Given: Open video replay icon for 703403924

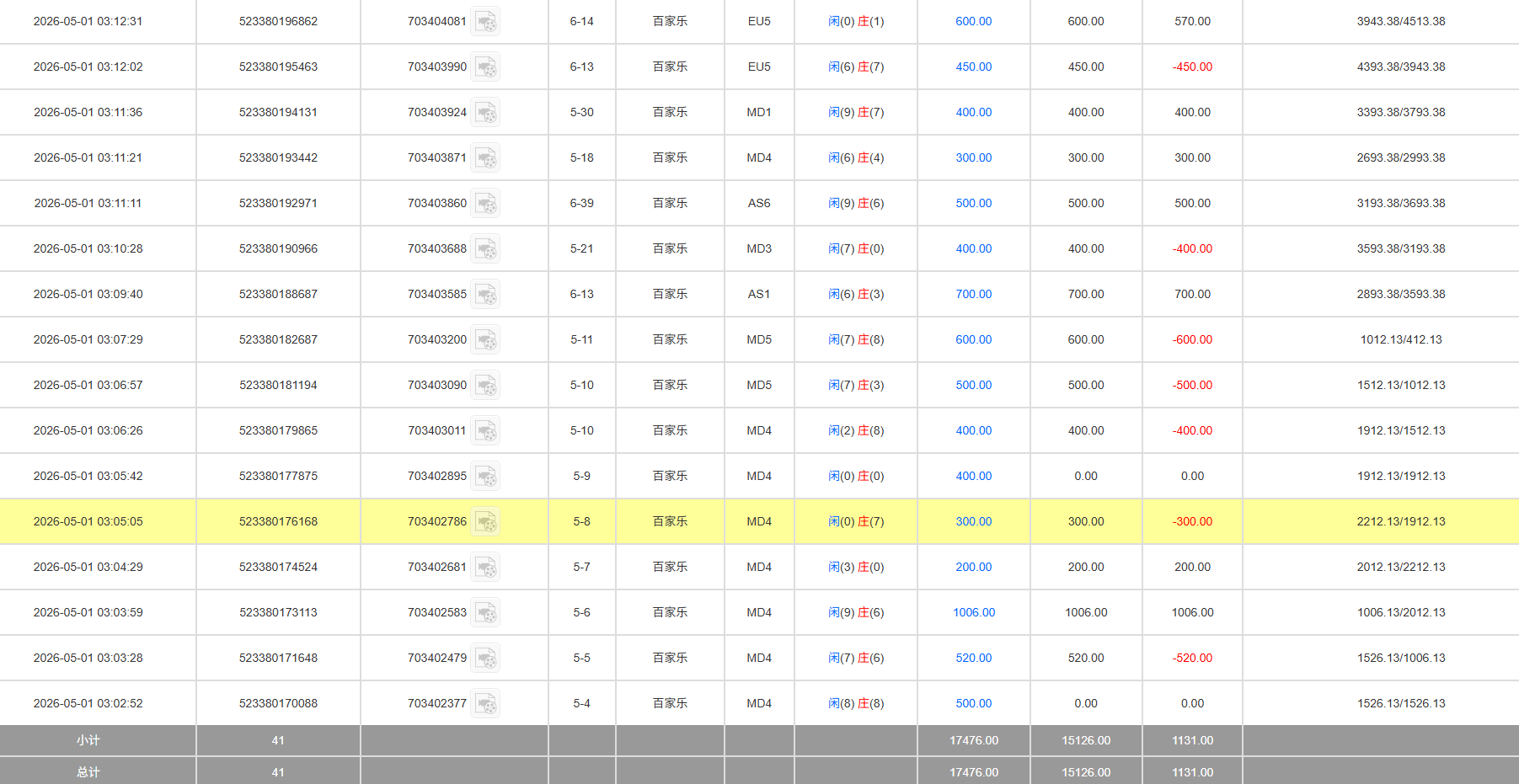Looking at the screenshot, I should [x=485, y=112].
